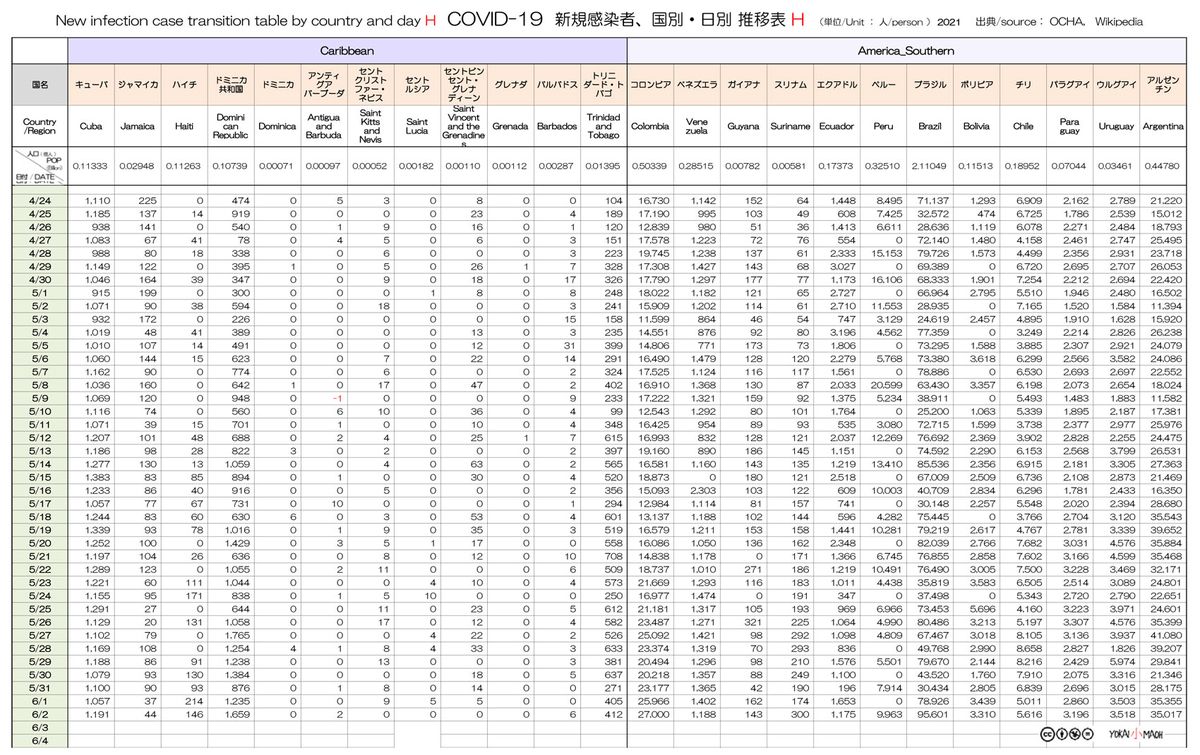The height and width of the screenshot is (755, 1200).
Task: Click the large COVID-19 title text
Action: coord(495,19)
